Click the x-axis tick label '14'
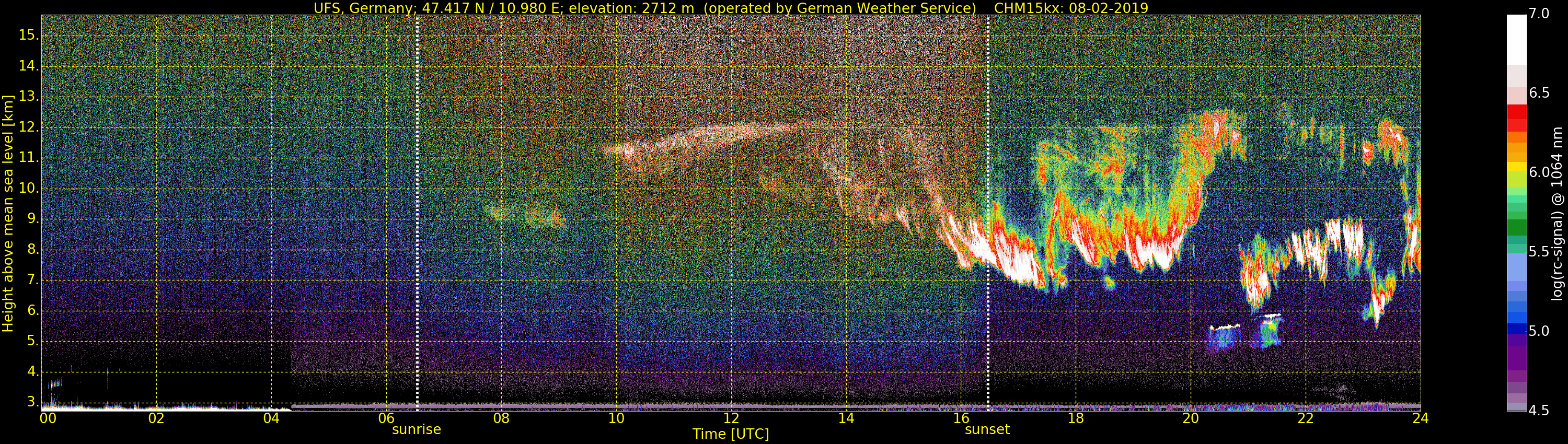The width and height of the screenshot is (1568, 444). tap(846, 418)
